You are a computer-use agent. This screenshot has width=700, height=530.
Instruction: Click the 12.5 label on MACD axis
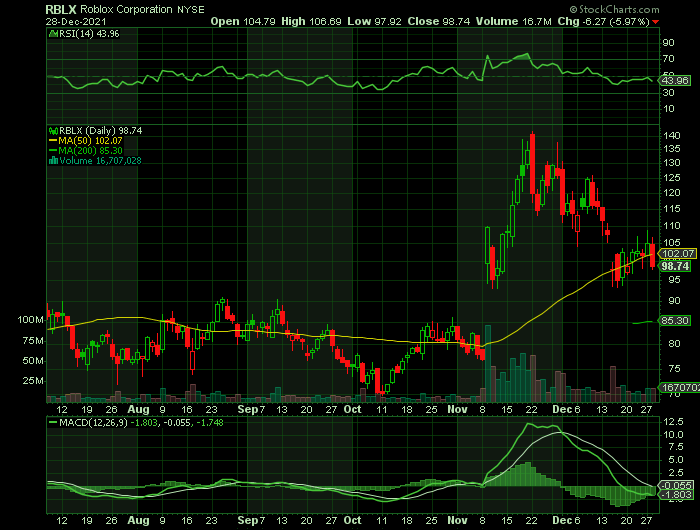point(674,422)
